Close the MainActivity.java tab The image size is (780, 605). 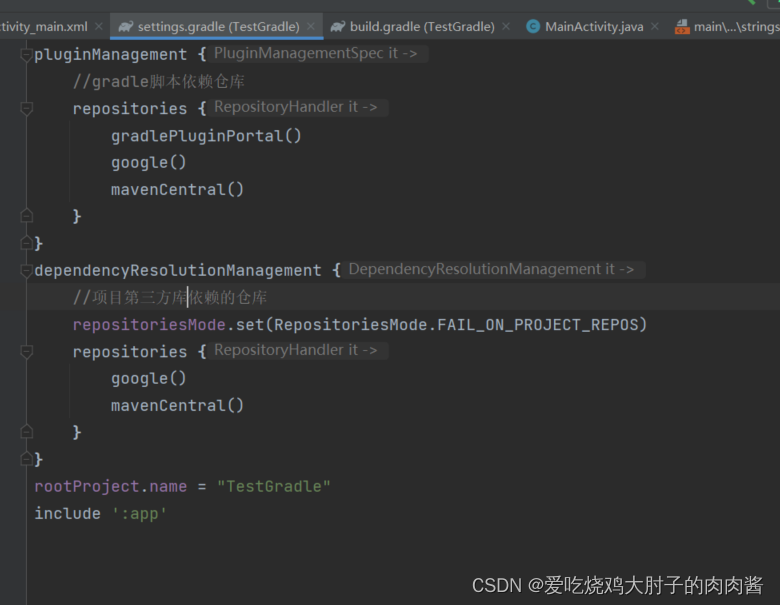coord(655,26)
